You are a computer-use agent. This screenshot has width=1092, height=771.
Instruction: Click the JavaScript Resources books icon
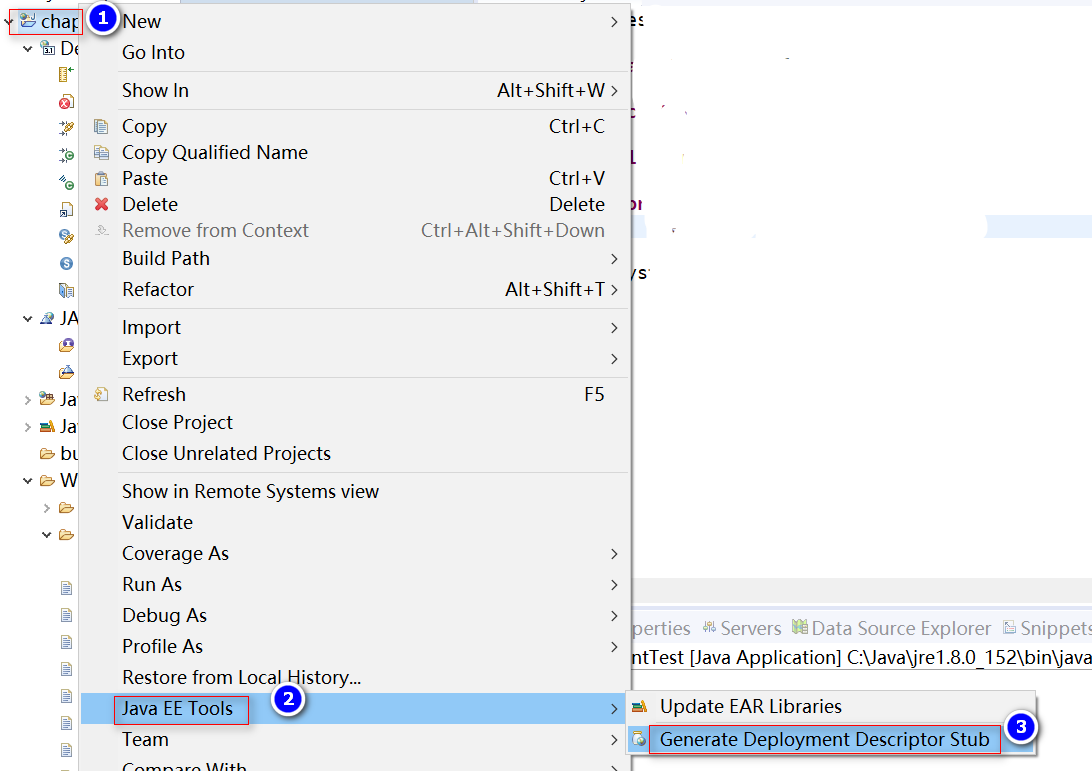pos(47,426)
